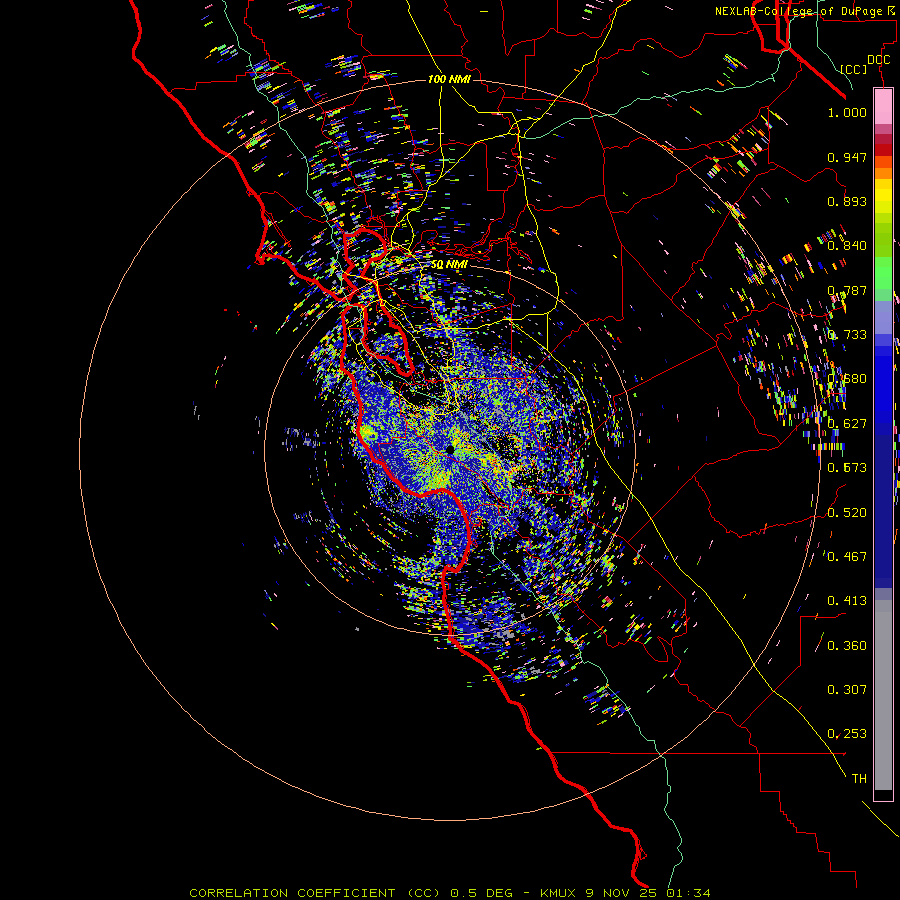Click the DCC label above the color scale

point(878,60)
